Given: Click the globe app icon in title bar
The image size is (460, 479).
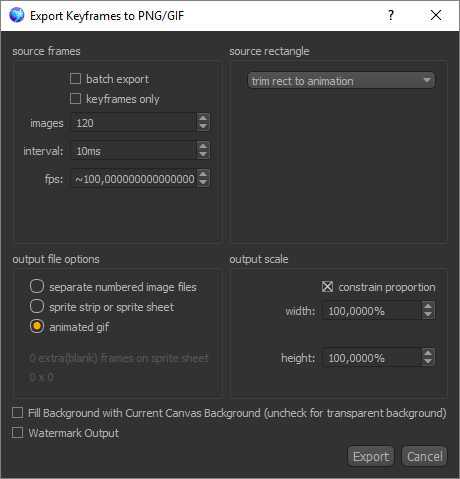Looking at the screenshot, I should point(16,15).
